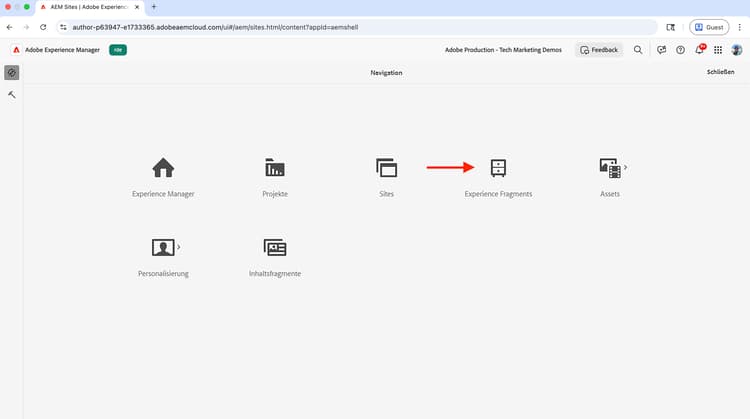
Task: Open the notifications bell icon
Action: pyautogui.click(x=700, y=49)
